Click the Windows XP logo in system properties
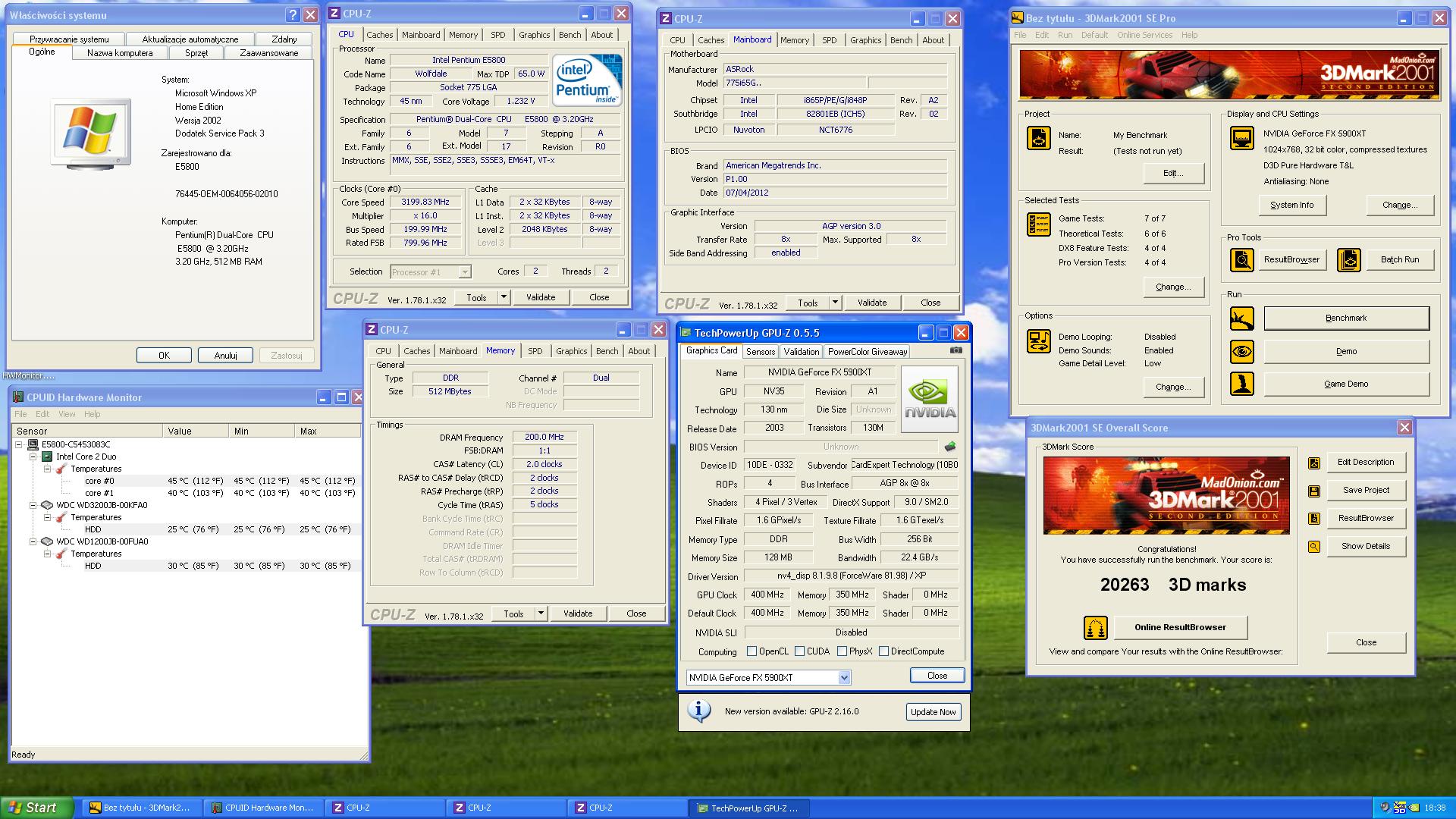Viewport: 1456px width, 819px height. [x=91, y=133]
